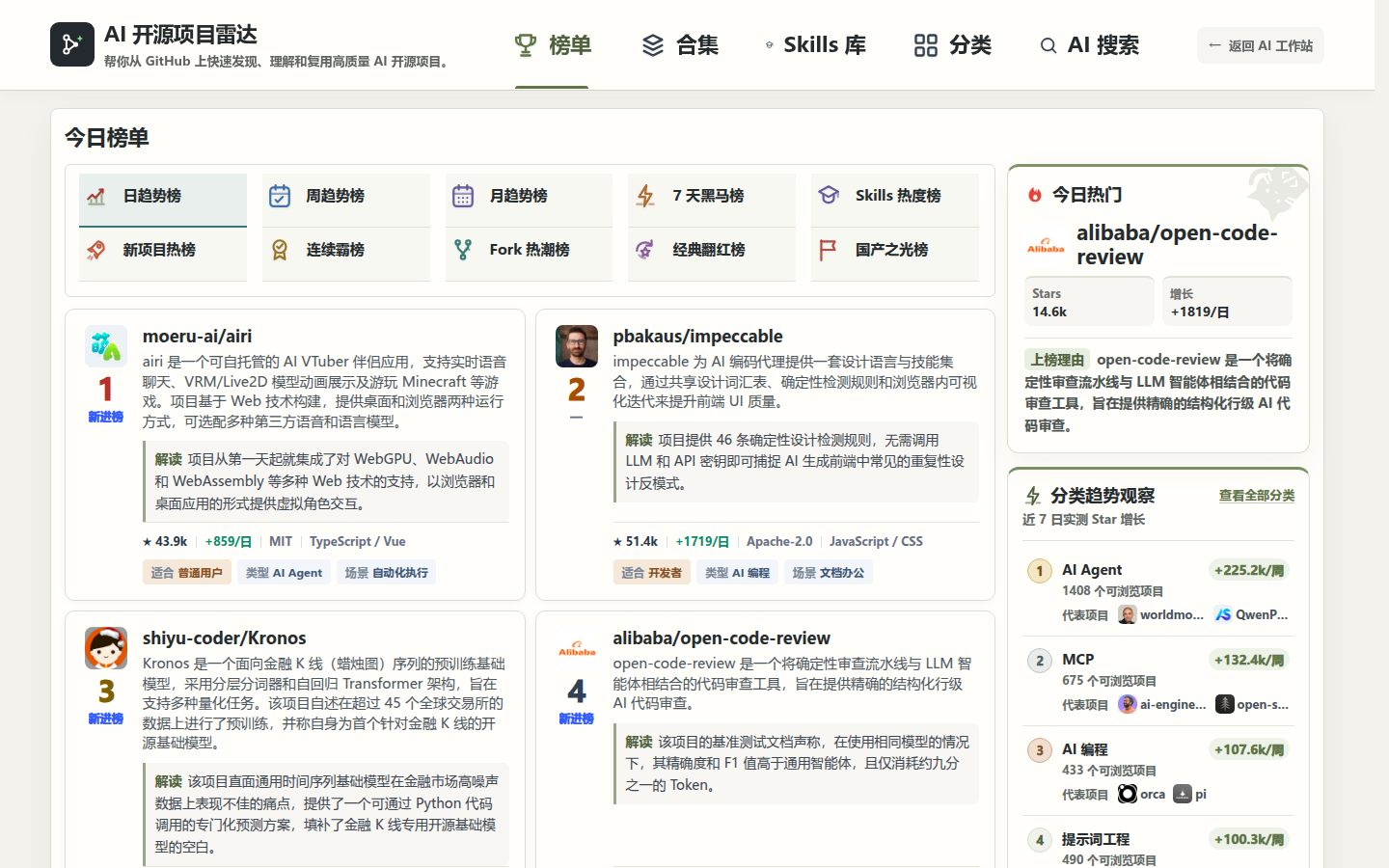Open the AI 搜索 tab
Screen dimensions: 1389x868
[1089, 45]
